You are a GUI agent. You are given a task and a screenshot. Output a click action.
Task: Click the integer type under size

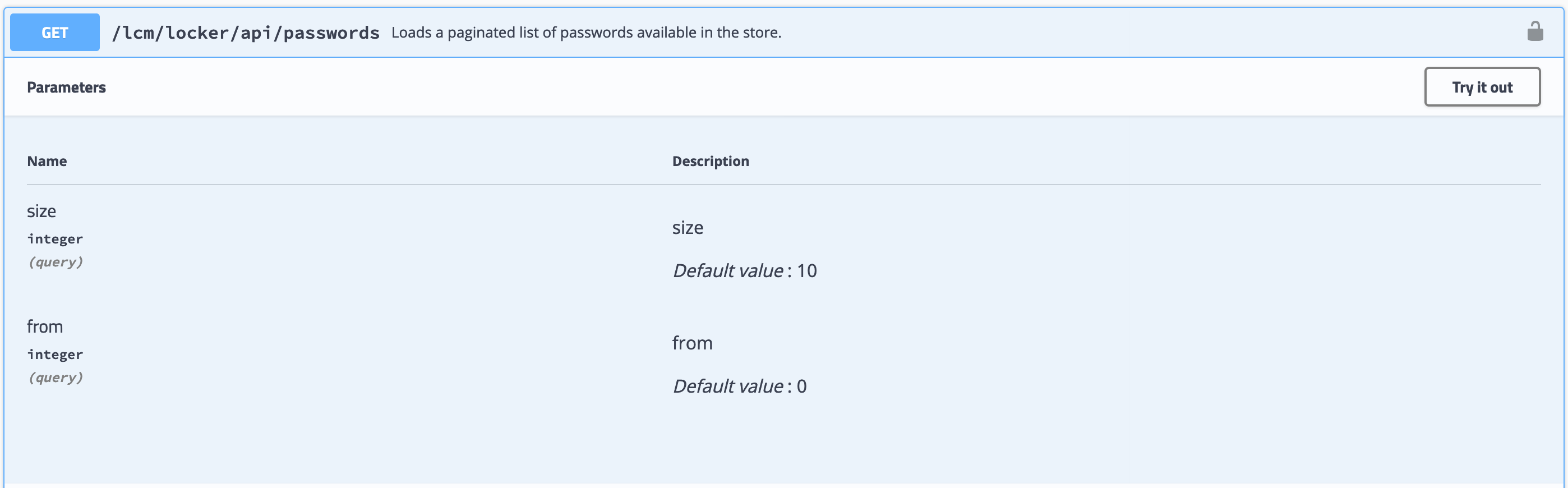click(55, 239)
